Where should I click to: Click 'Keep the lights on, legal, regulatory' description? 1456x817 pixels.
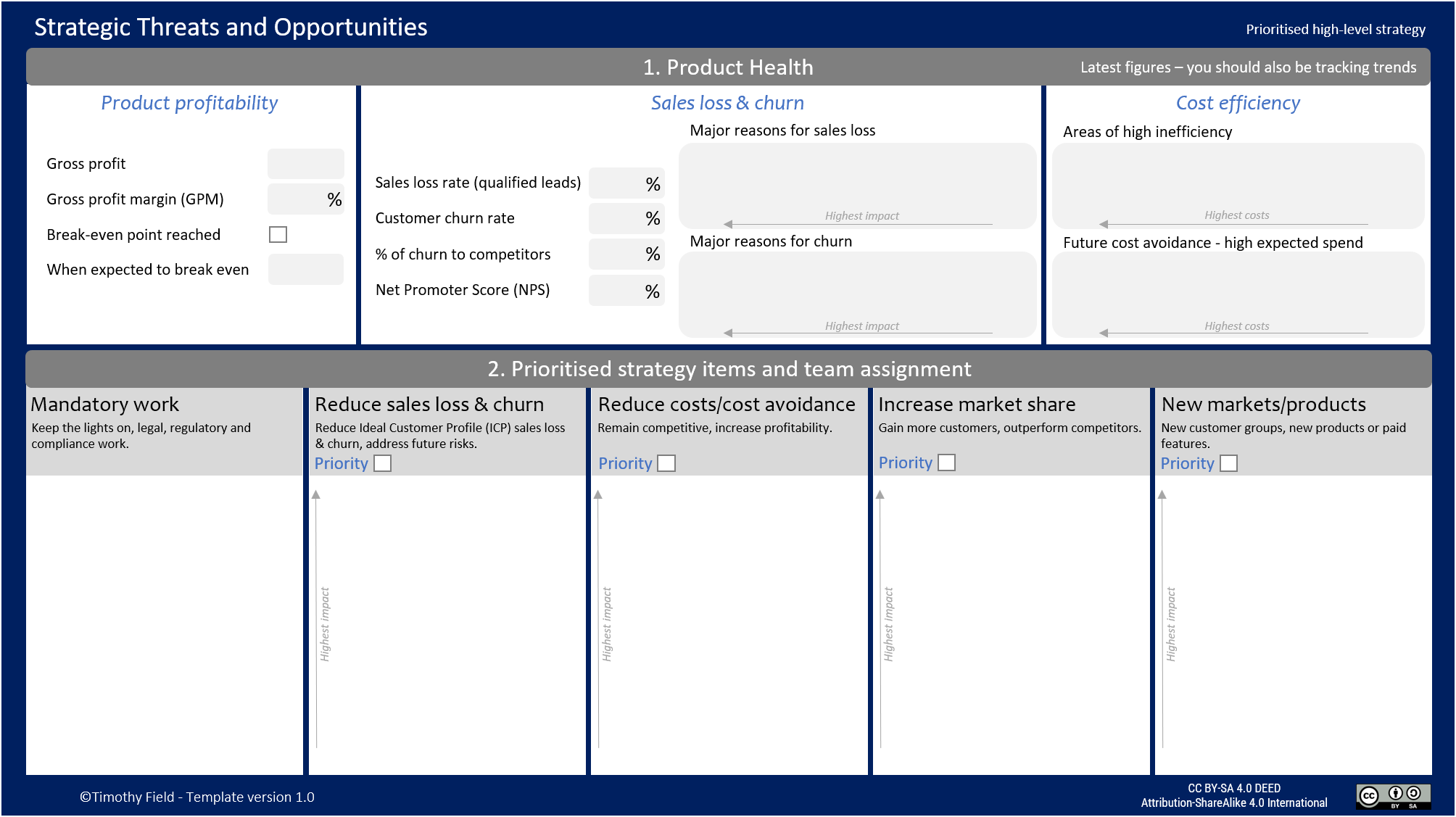(x=141, y=436)
